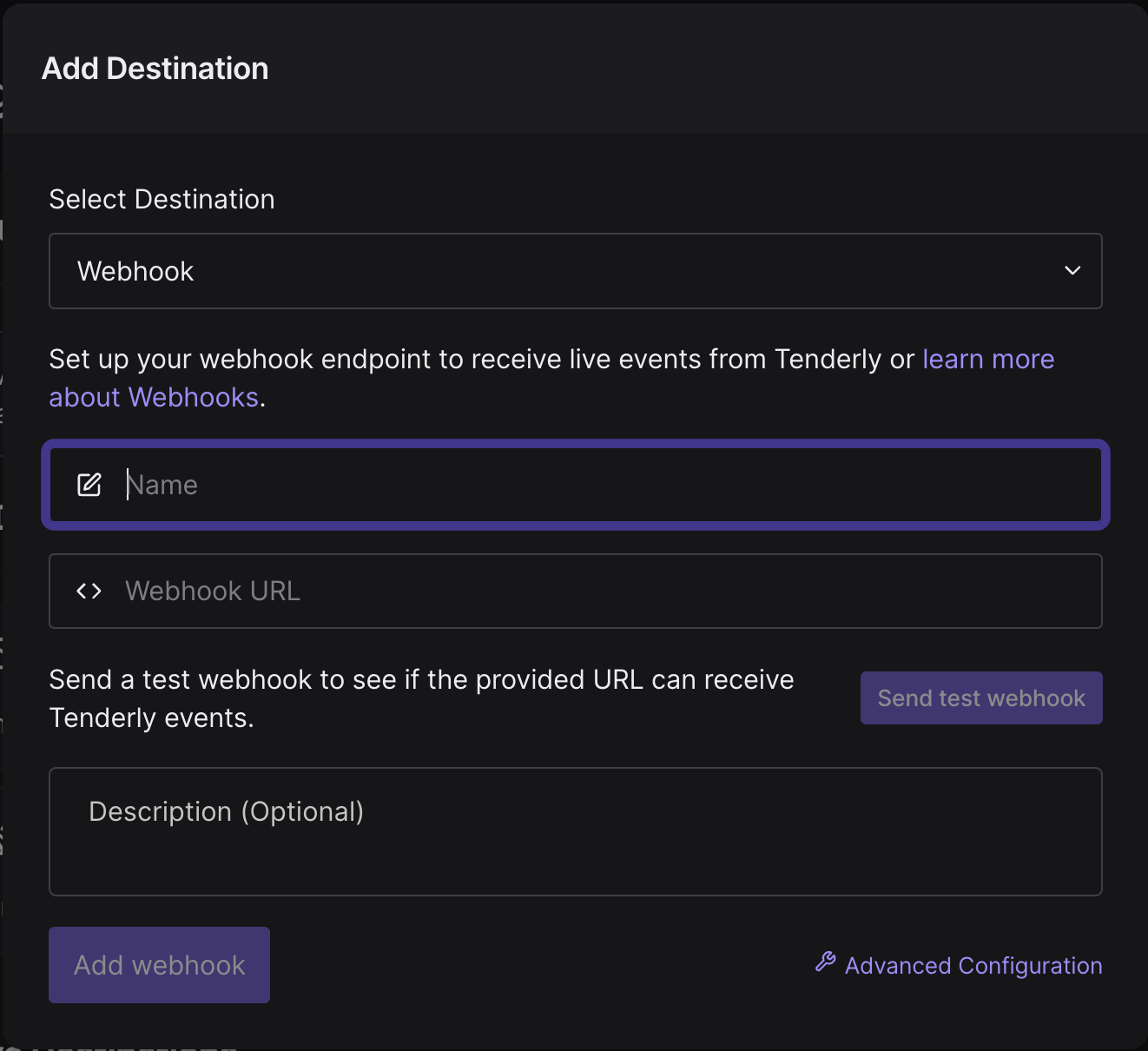Focus the Webhook URL input field

point(575,592)
